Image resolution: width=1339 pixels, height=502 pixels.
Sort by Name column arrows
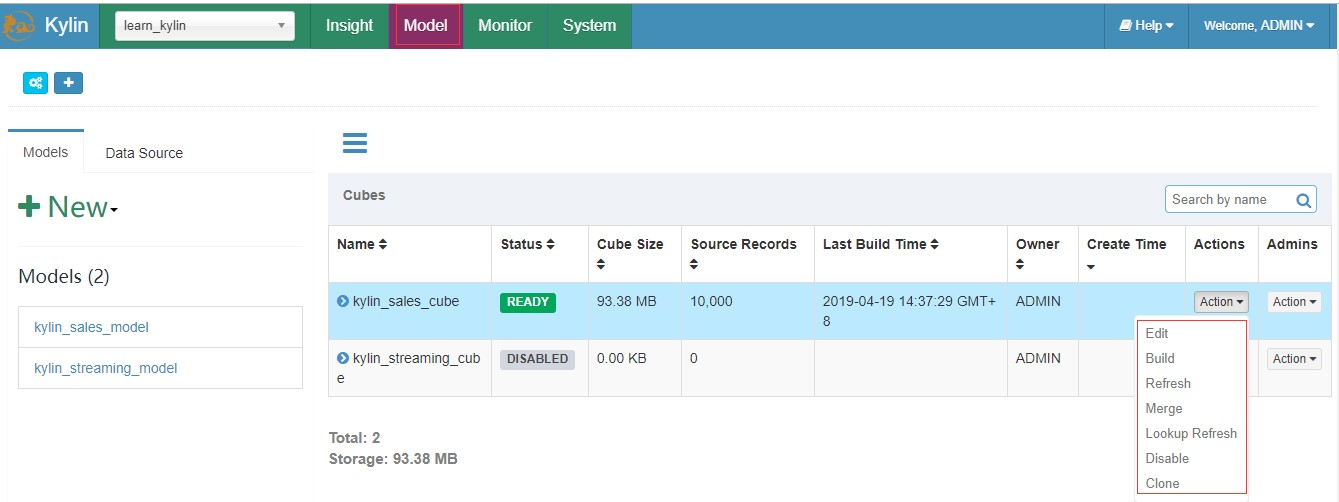pos(382,245)
